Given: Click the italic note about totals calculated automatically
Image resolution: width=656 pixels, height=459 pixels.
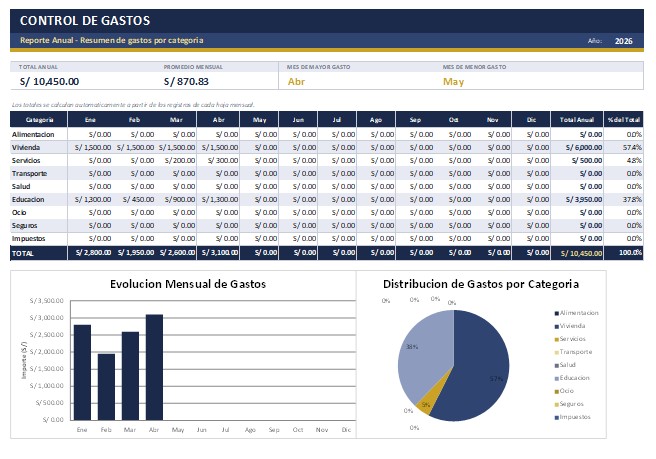Looking at the screenshot, I should coord(133,105).
